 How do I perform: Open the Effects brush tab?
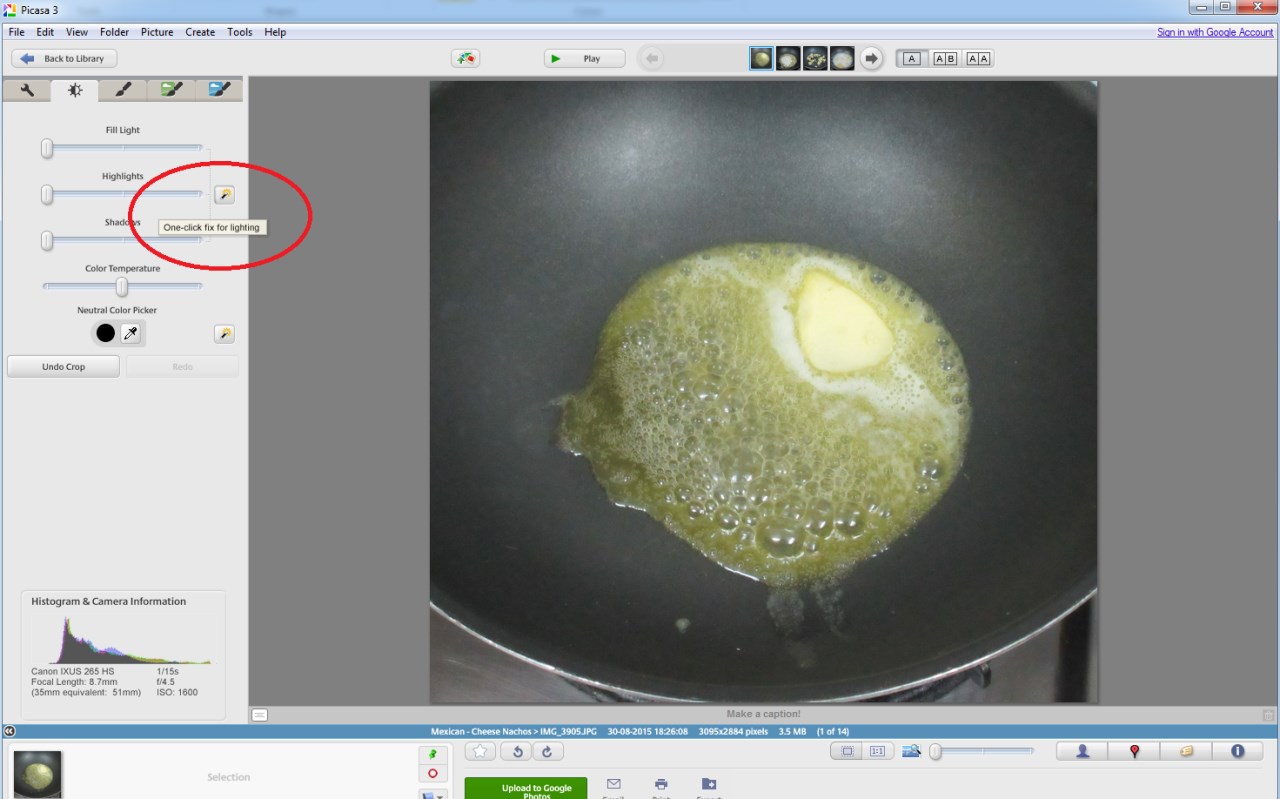pyautogui.click(x=123, y=90)
